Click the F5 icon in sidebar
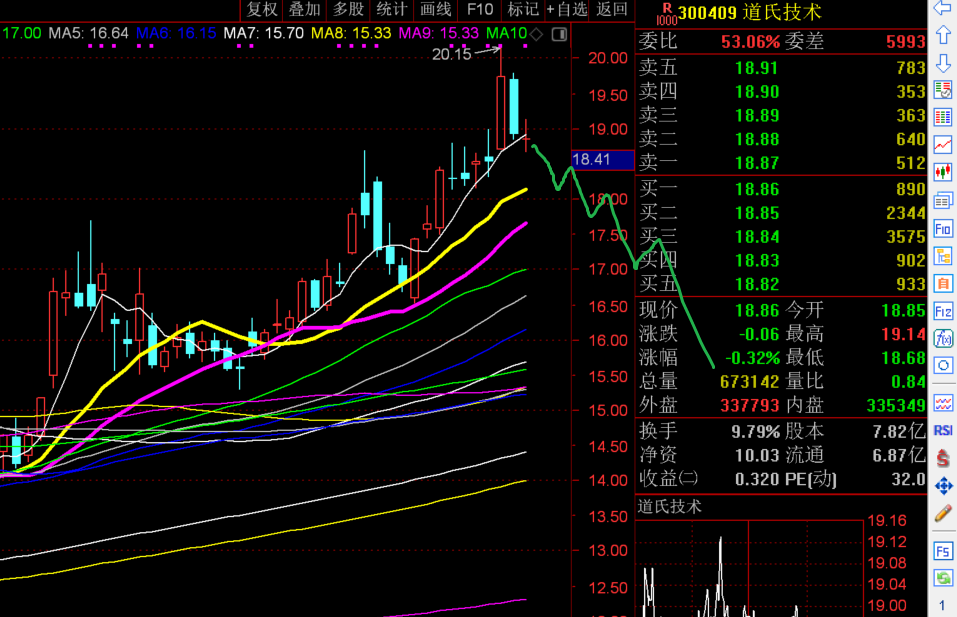 click(943, 551)
